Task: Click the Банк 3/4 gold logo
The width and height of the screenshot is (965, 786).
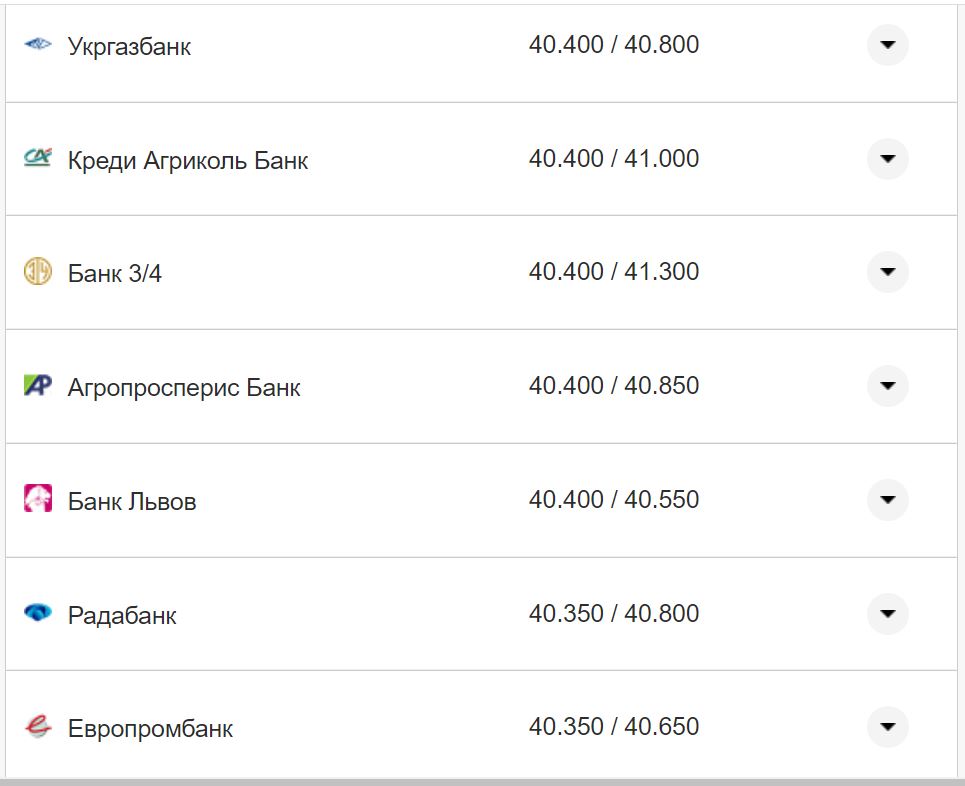Action: click(37, 272)
